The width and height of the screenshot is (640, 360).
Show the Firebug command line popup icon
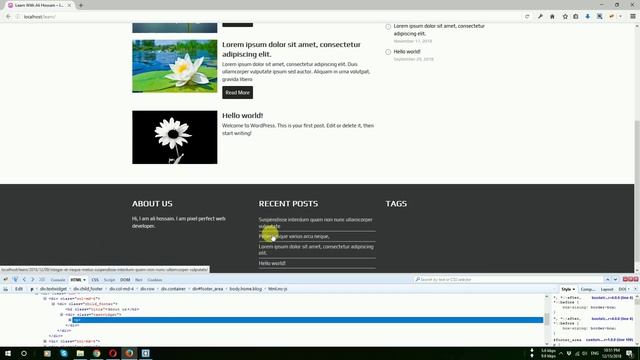pos(42,280)
